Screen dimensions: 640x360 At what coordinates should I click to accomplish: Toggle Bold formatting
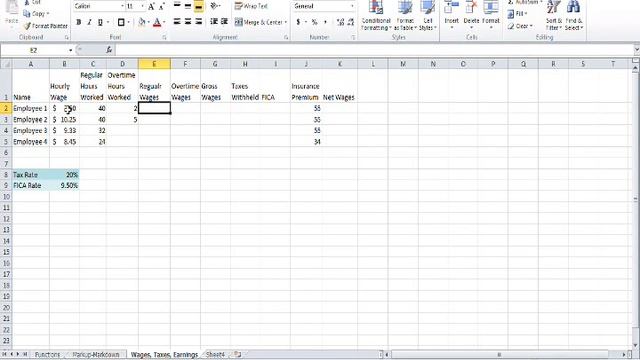coord(78,22)
